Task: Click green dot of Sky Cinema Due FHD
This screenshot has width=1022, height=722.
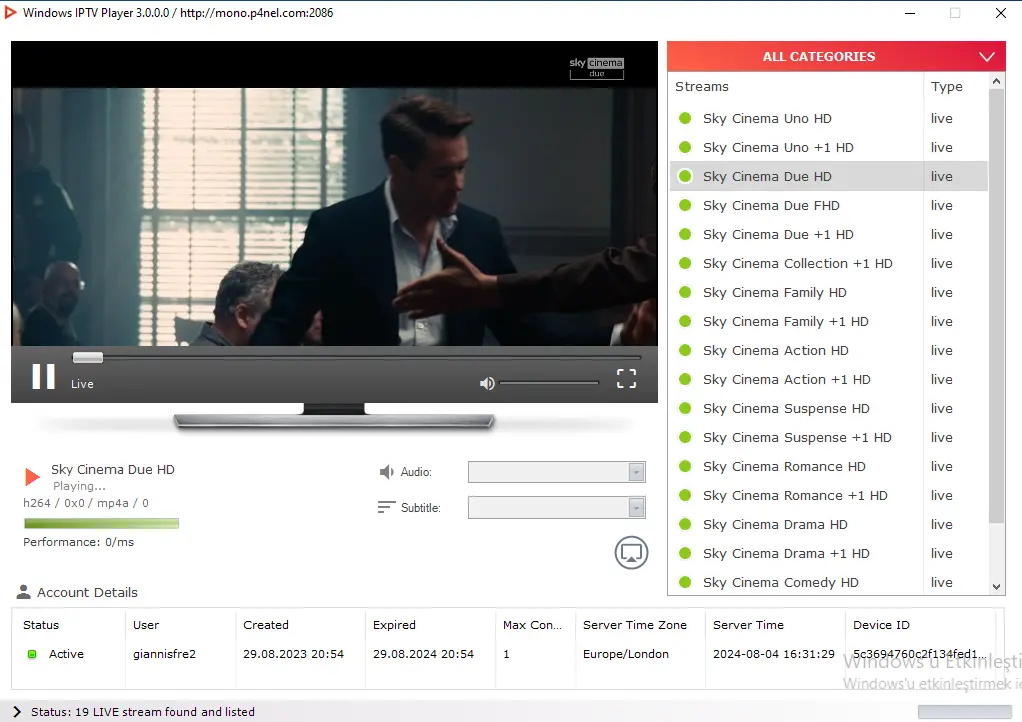Action: point(685,205)
